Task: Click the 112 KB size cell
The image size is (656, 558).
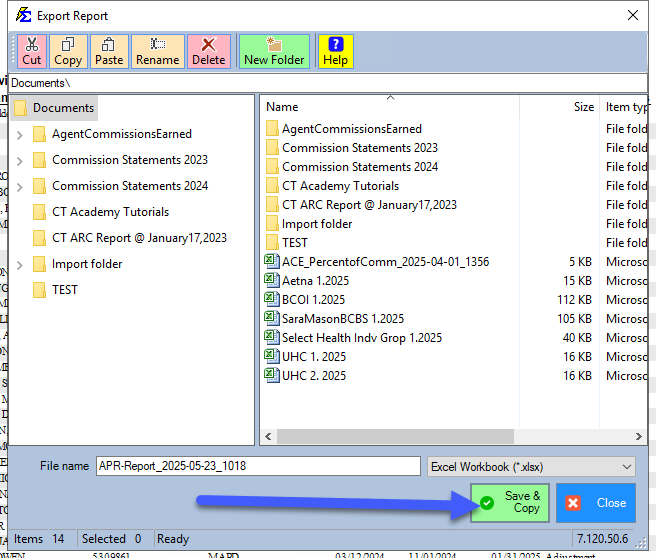Action: tap(574, 300)
